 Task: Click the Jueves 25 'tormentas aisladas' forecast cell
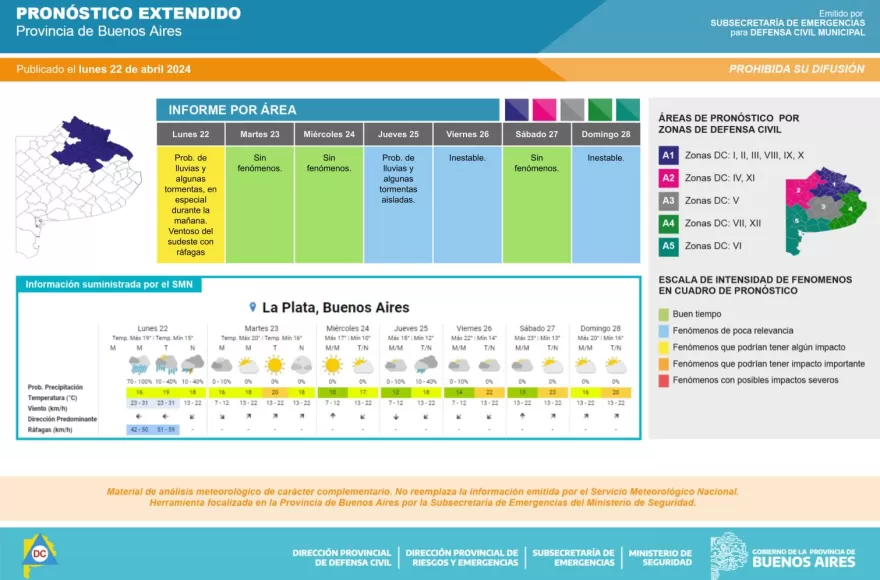pyautogui.click(x=398, y=205)
